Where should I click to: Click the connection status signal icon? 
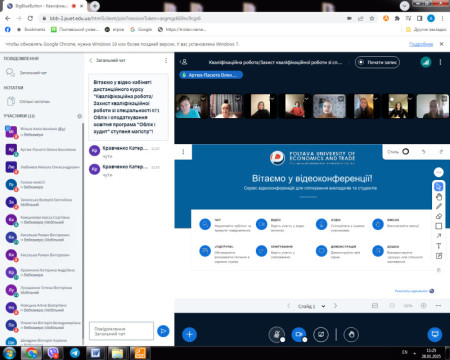tap(426, 62)
